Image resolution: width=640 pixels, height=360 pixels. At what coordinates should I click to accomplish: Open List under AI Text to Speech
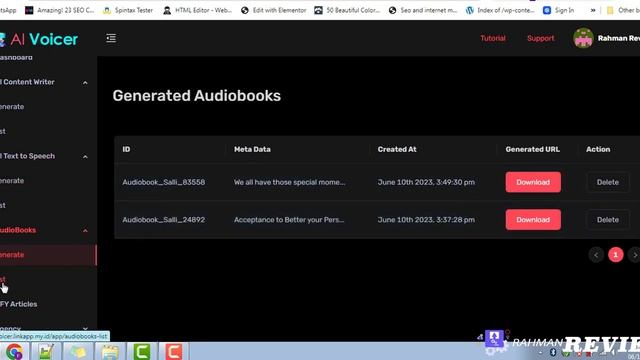pyautogui.click(x=3, y=205)
